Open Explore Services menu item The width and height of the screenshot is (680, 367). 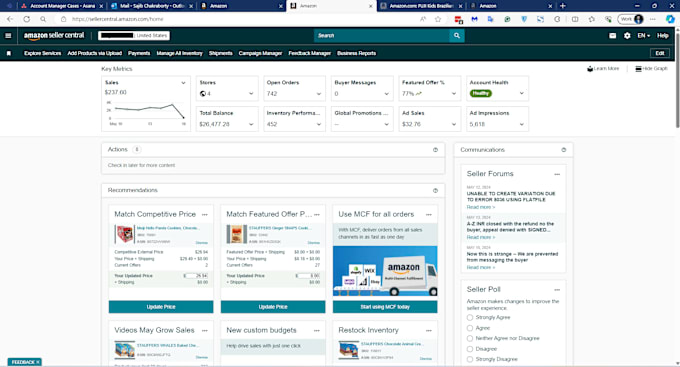coord(42,53)
